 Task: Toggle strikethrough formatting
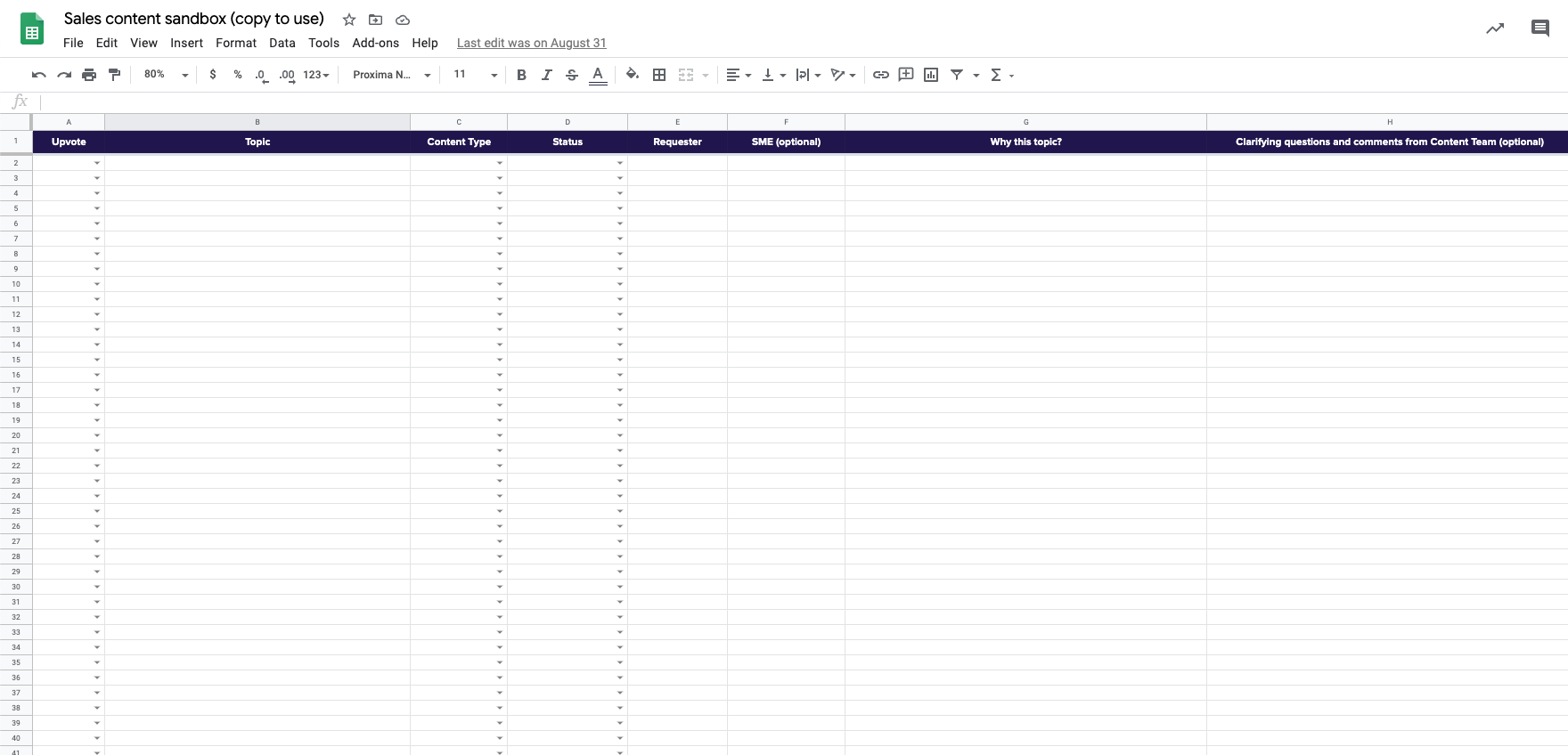pos(572,75)
